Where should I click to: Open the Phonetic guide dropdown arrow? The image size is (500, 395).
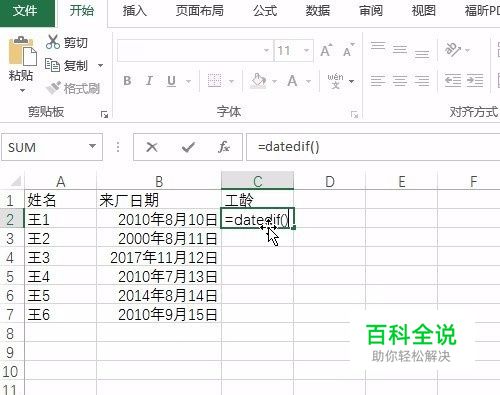pos(351,81)
